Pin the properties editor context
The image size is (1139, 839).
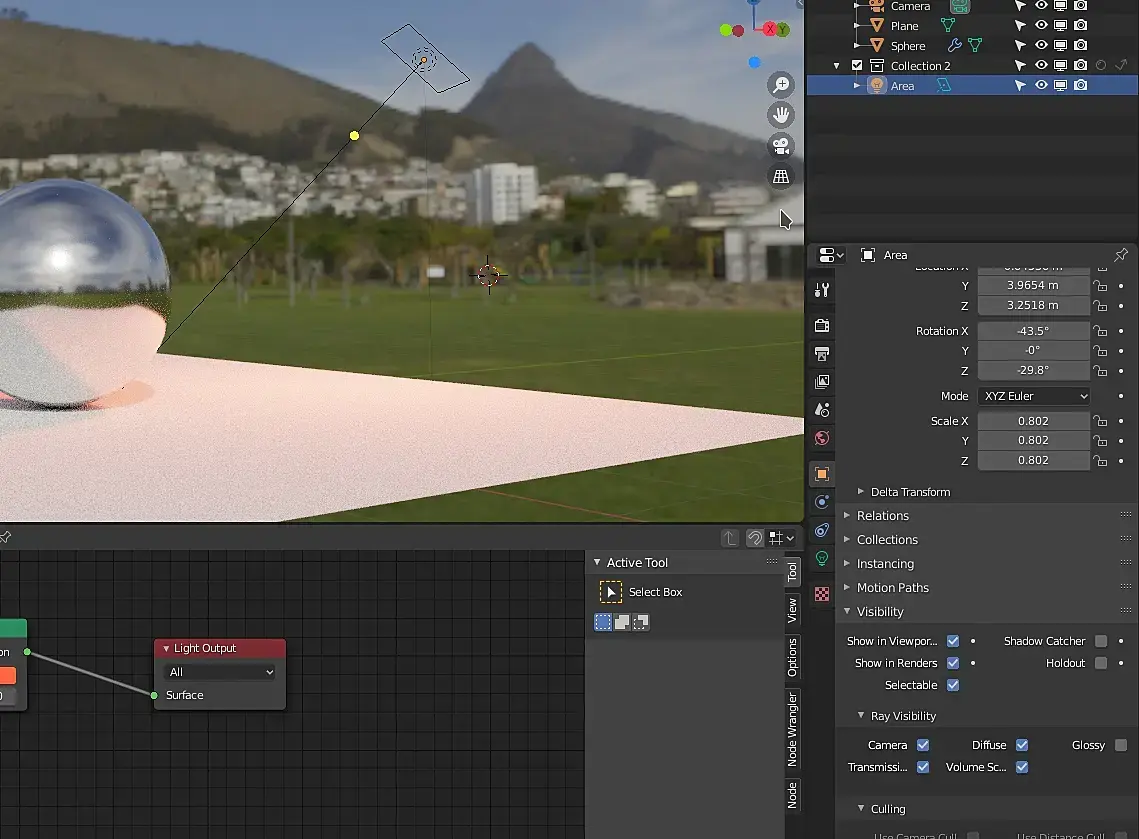click(x=1121, y=255)
